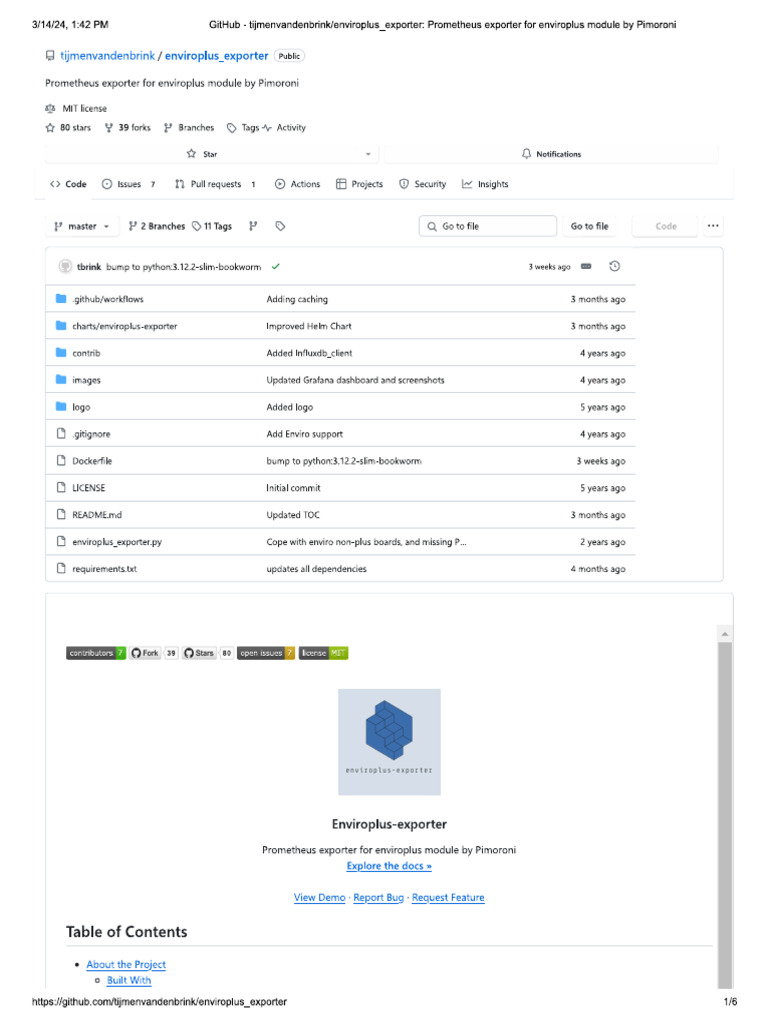View the Branches link near forks
The height and width of the screenshot is (1024, 768).
(x=189, y=127)
